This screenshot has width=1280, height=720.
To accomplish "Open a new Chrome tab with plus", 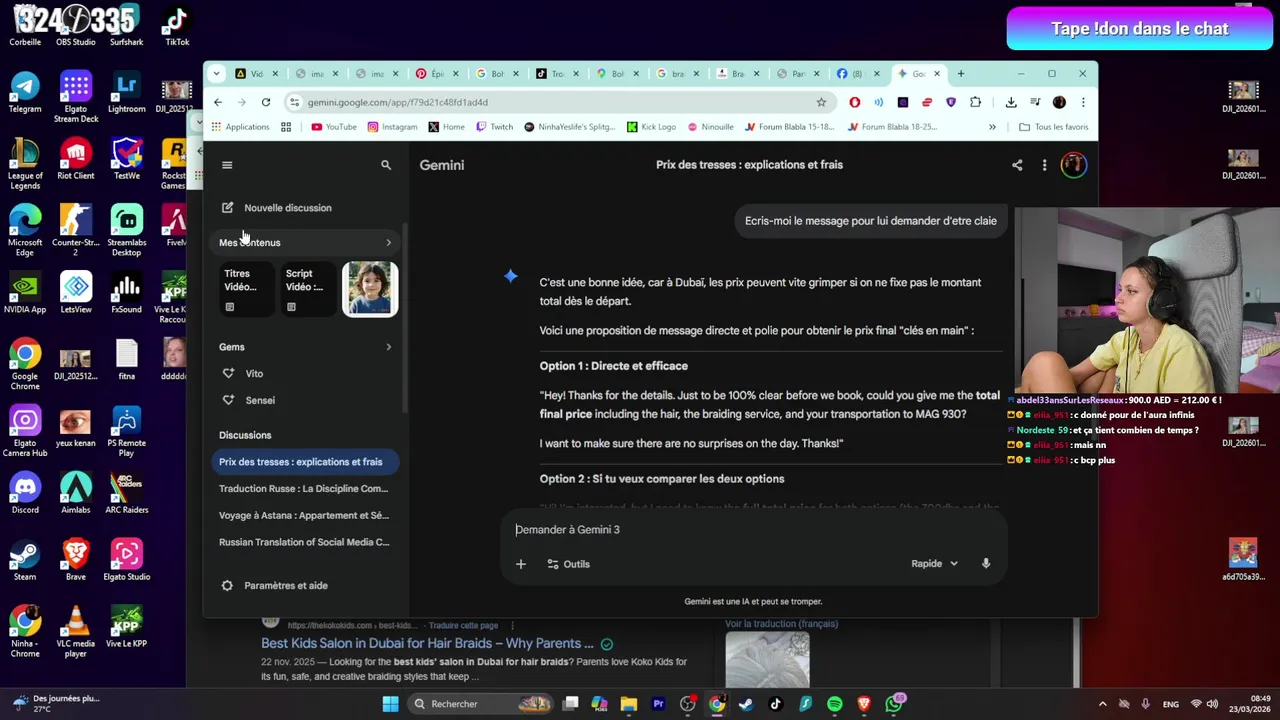I will 961,74.
